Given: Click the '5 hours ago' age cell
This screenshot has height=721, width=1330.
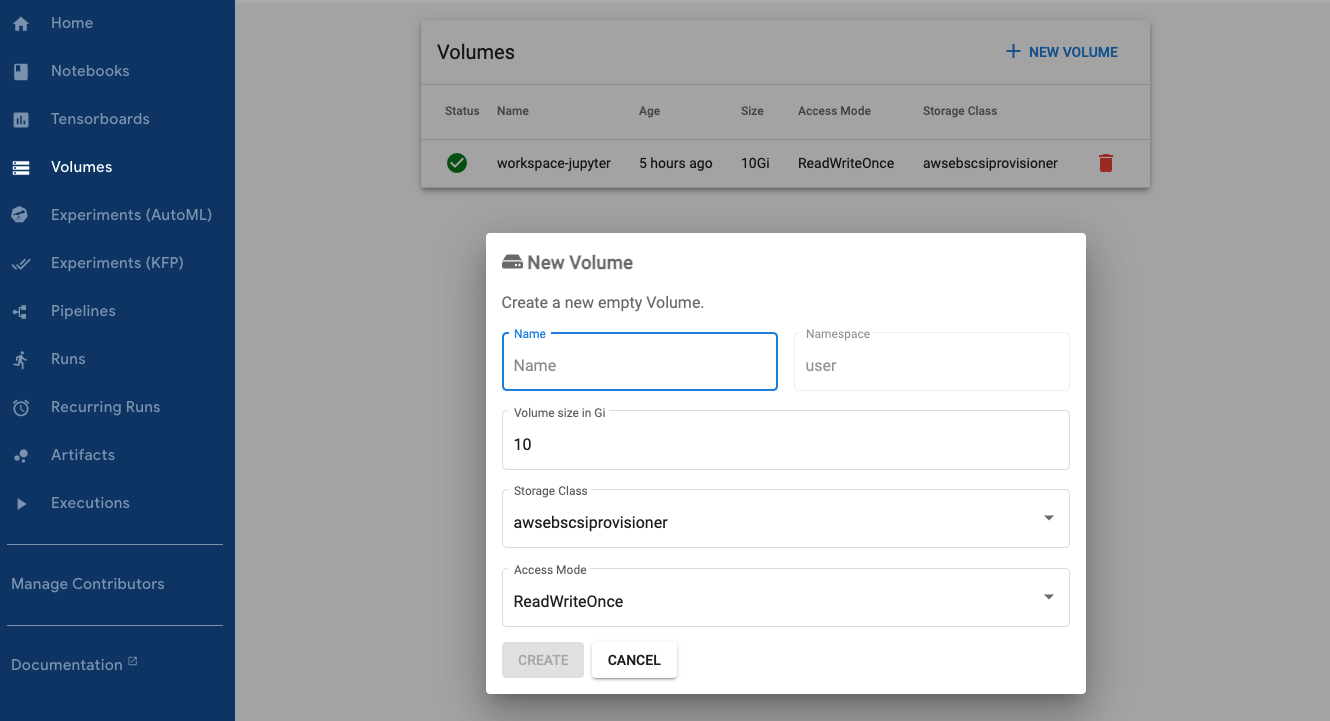Looking at the screenshot, I should [x=676, y=163].
